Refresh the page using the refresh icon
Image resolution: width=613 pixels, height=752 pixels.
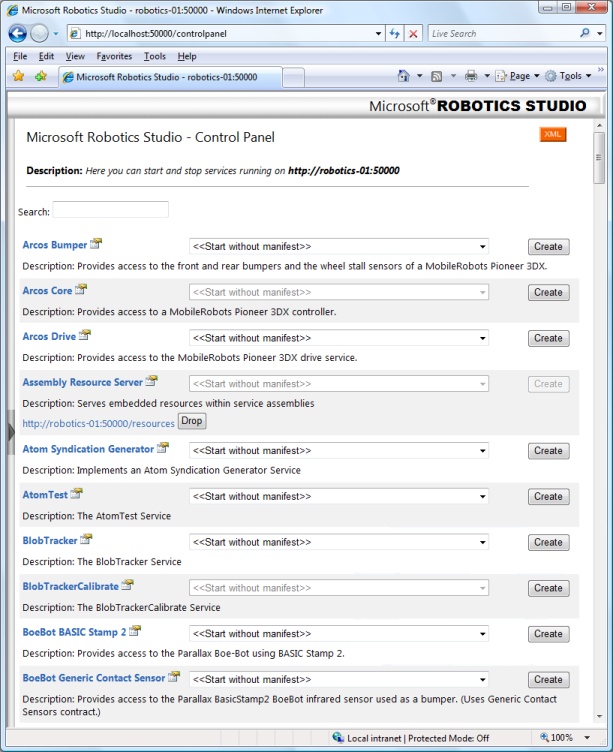coord(395,34)
